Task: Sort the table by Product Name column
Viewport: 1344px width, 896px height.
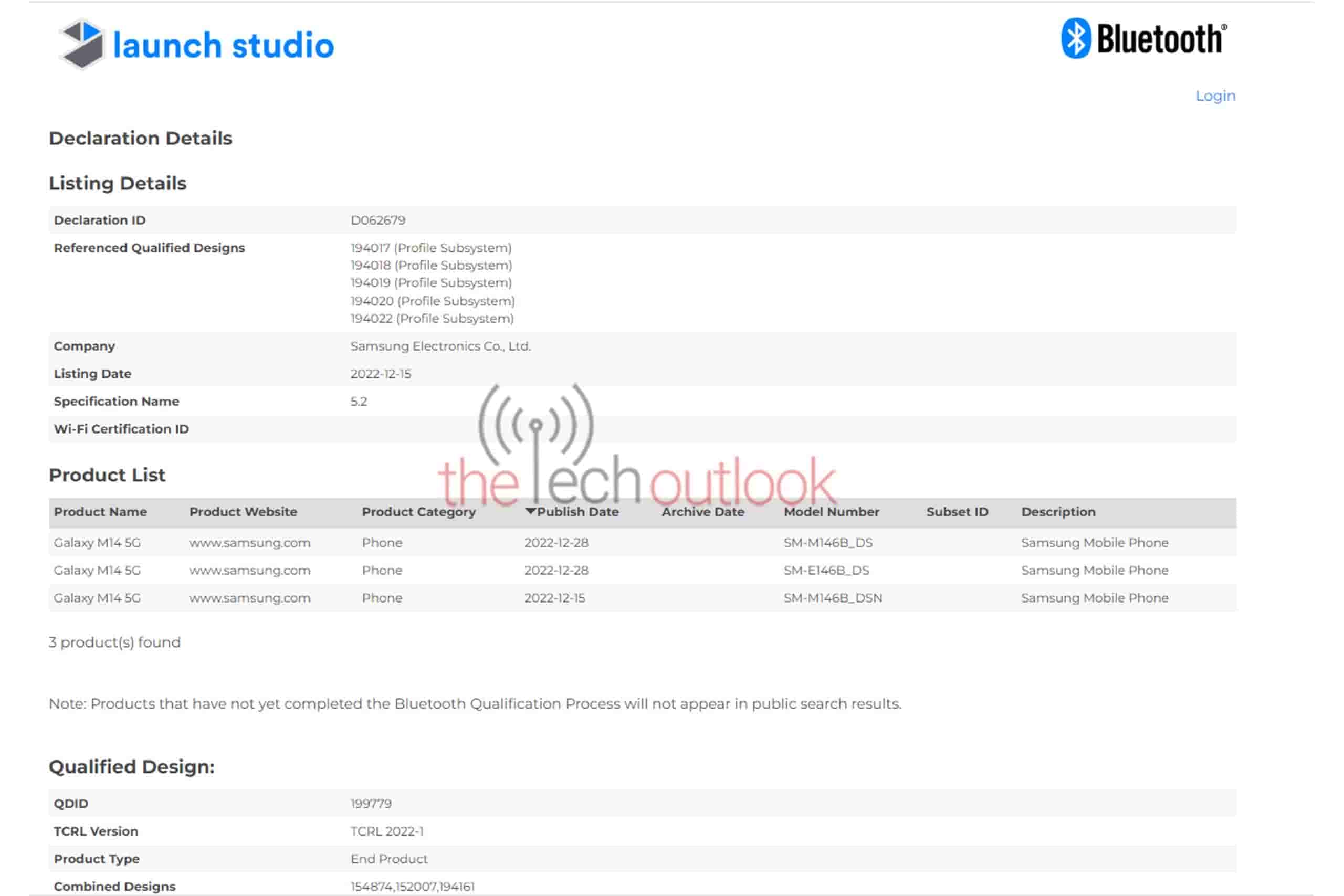Action: click(x=100, y=512)
